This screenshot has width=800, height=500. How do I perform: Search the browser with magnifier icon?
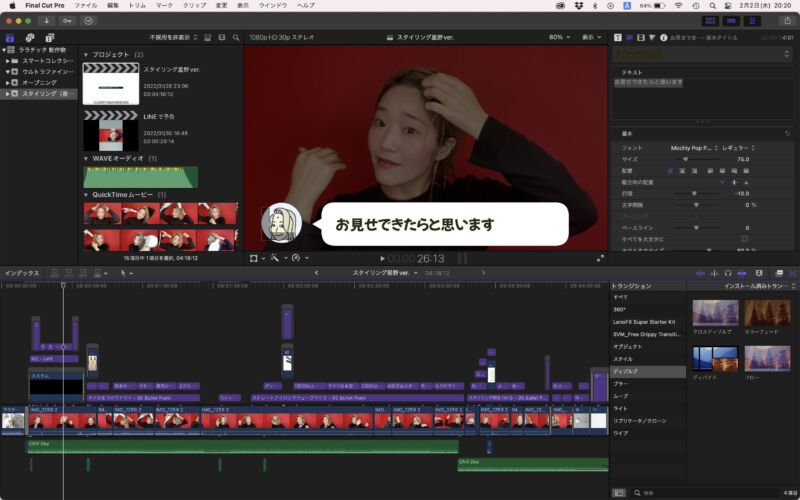[x=235, y=37]
